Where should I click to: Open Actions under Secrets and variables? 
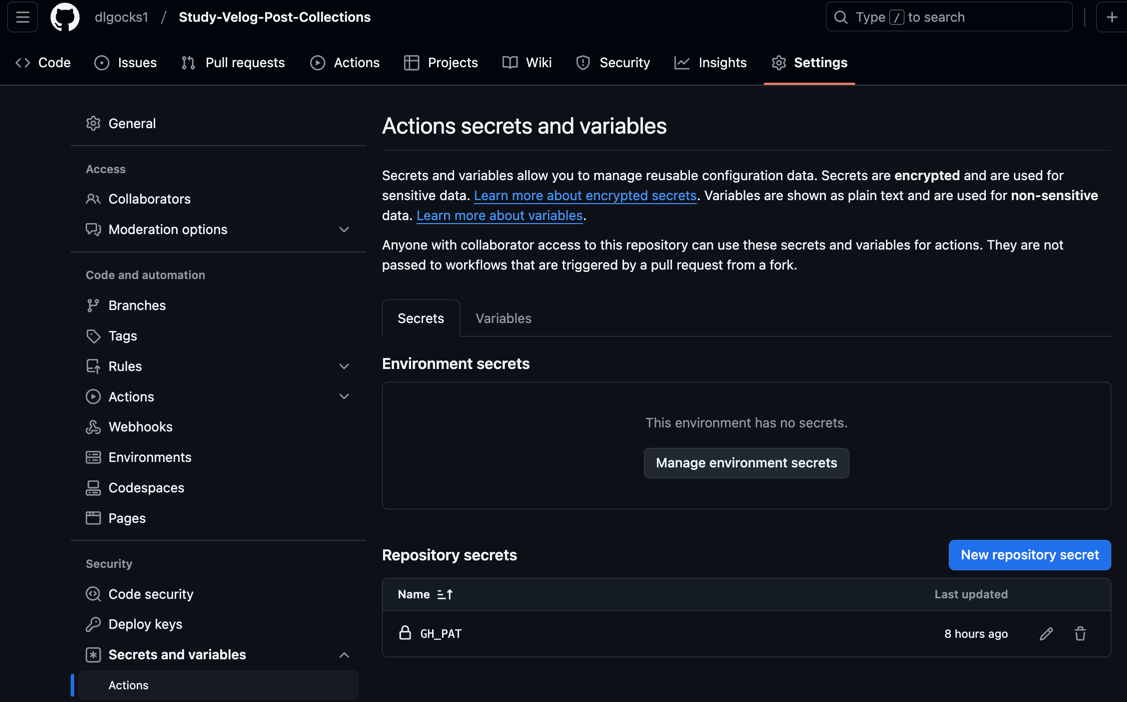[x=218, y=685]
